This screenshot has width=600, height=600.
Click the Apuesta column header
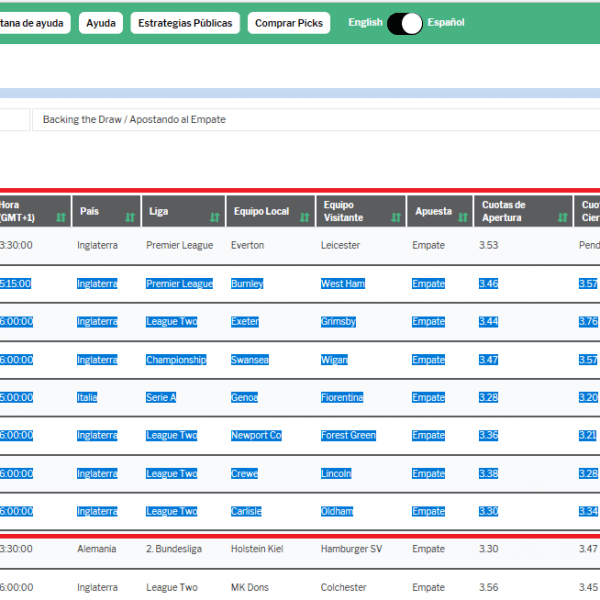coord(440,211)
